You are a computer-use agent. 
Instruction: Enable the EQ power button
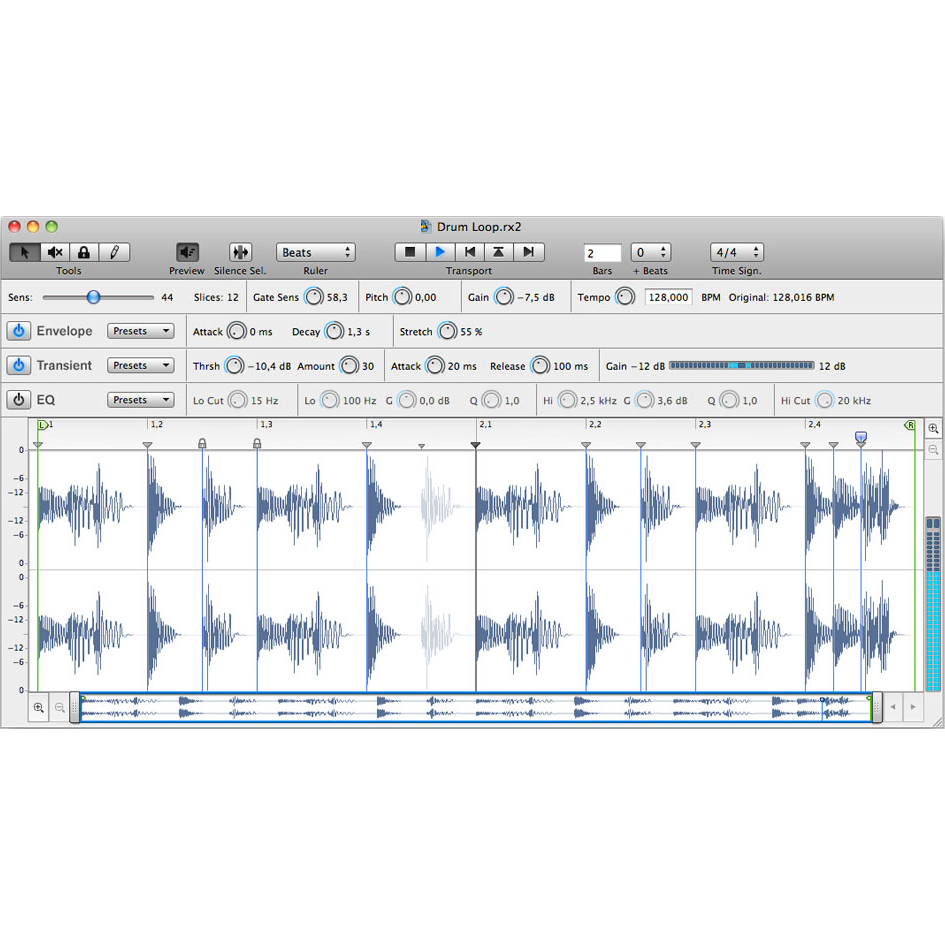tap(18, 400)
